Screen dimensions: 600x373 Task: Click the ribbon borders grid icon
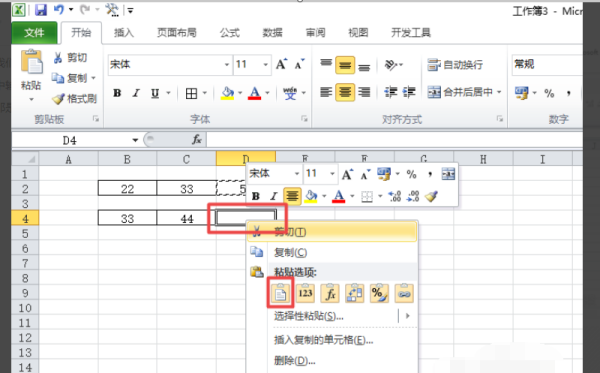(x=191, y=93)
